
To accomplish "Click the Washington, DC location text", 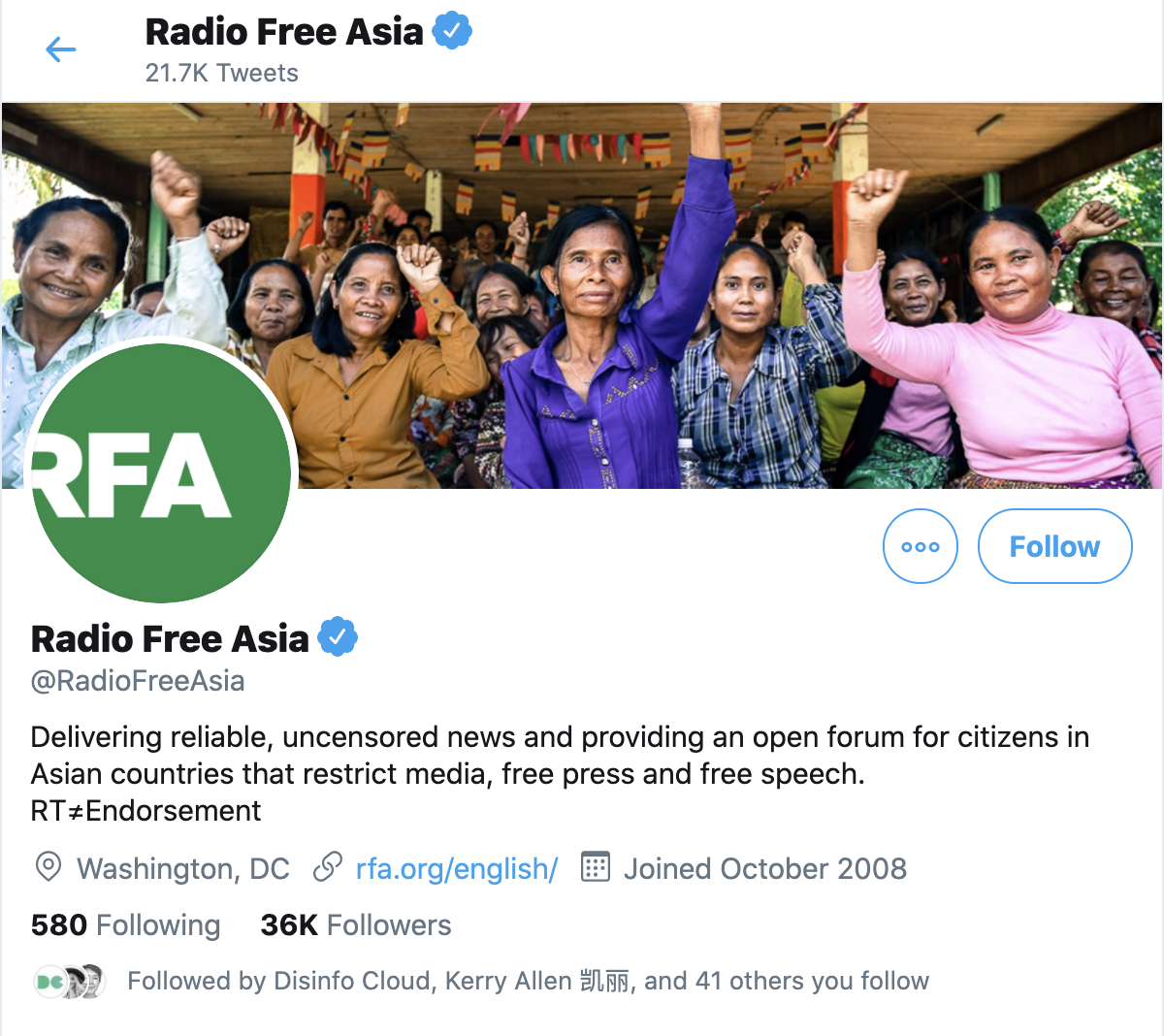I will 183,868.
